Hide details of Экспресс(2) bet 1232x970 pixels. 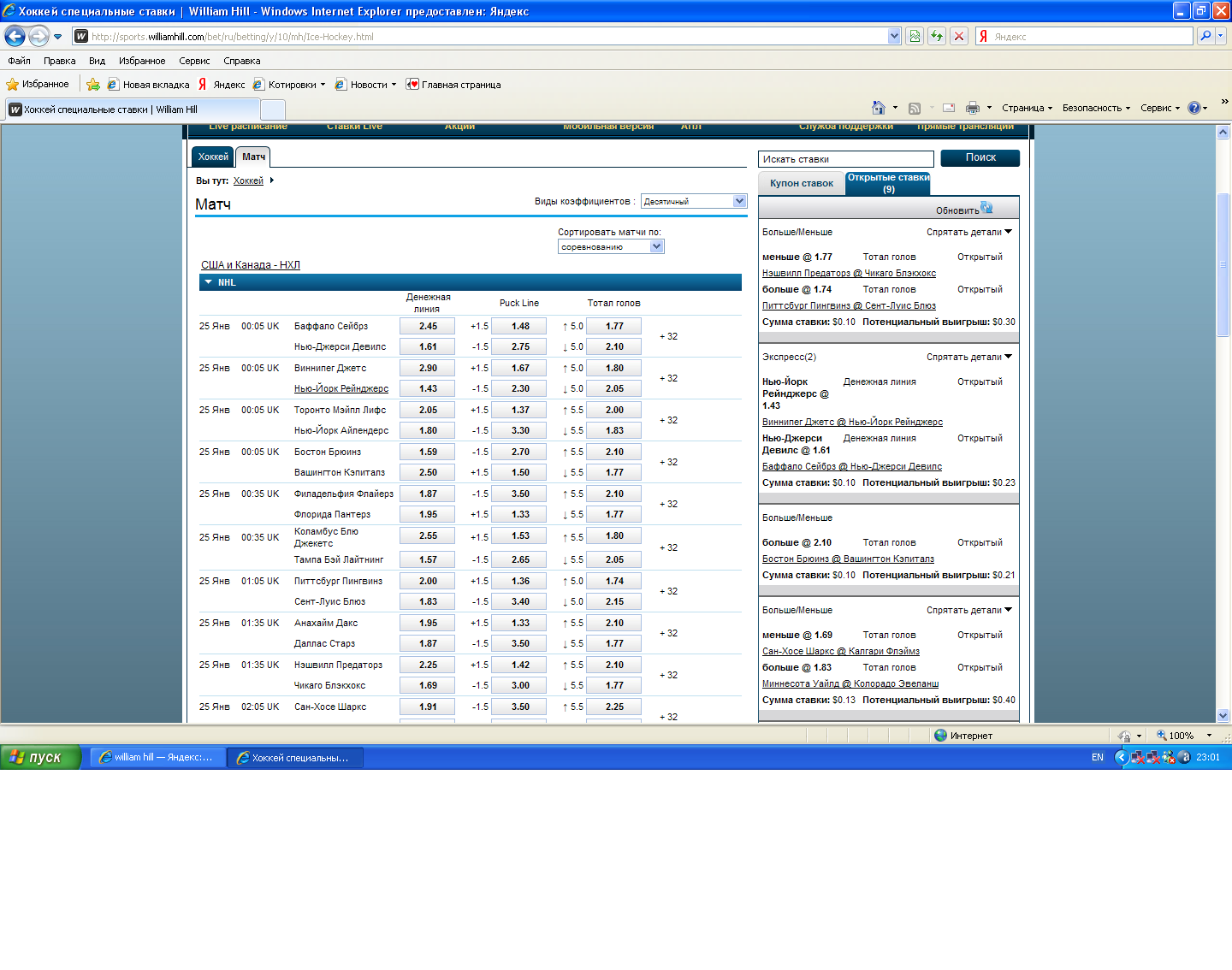coord(968,357)
